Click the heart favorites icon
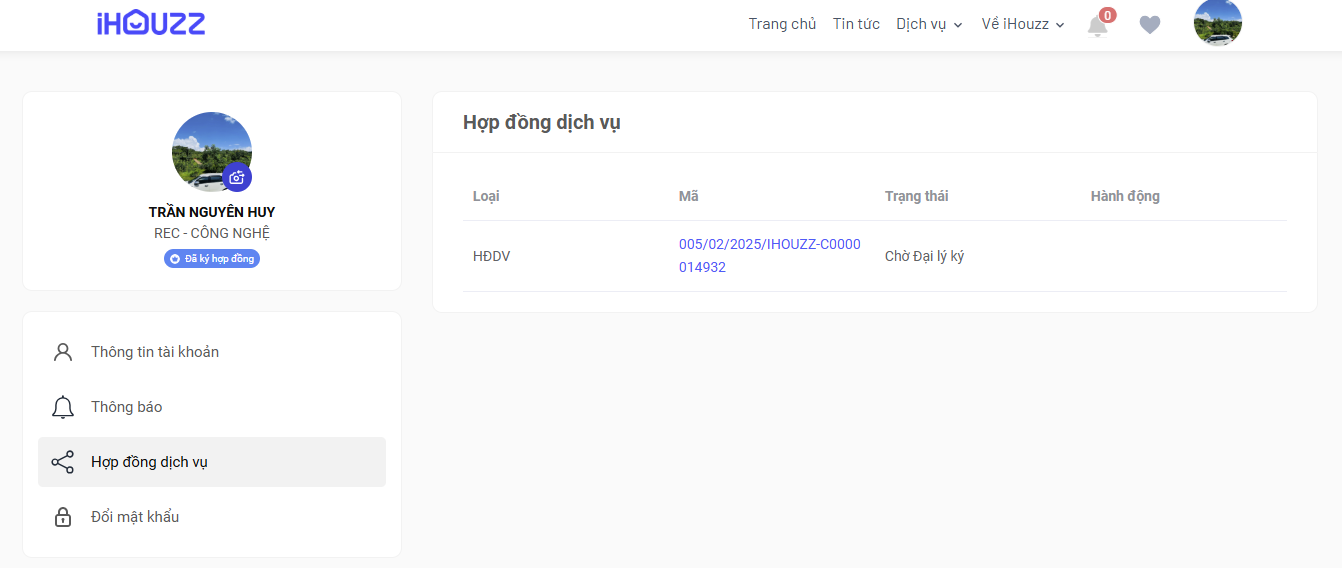This screenshot has width=1342, height=568. coord(1150,25)
